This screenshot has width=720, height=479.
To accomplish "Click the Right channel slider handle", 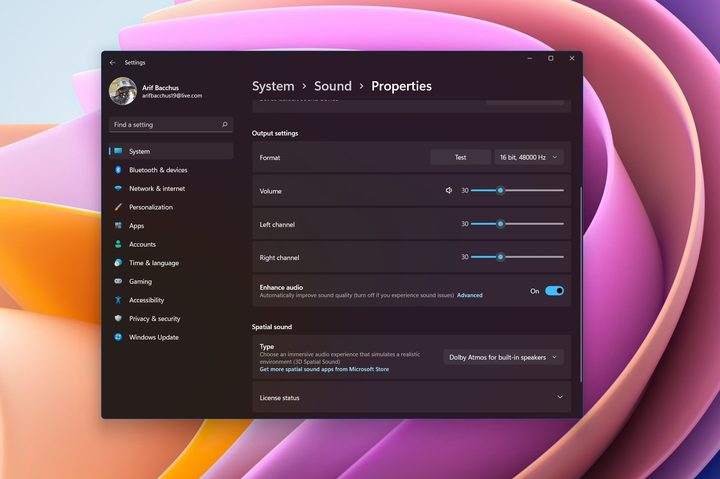I will coord(501,257).
